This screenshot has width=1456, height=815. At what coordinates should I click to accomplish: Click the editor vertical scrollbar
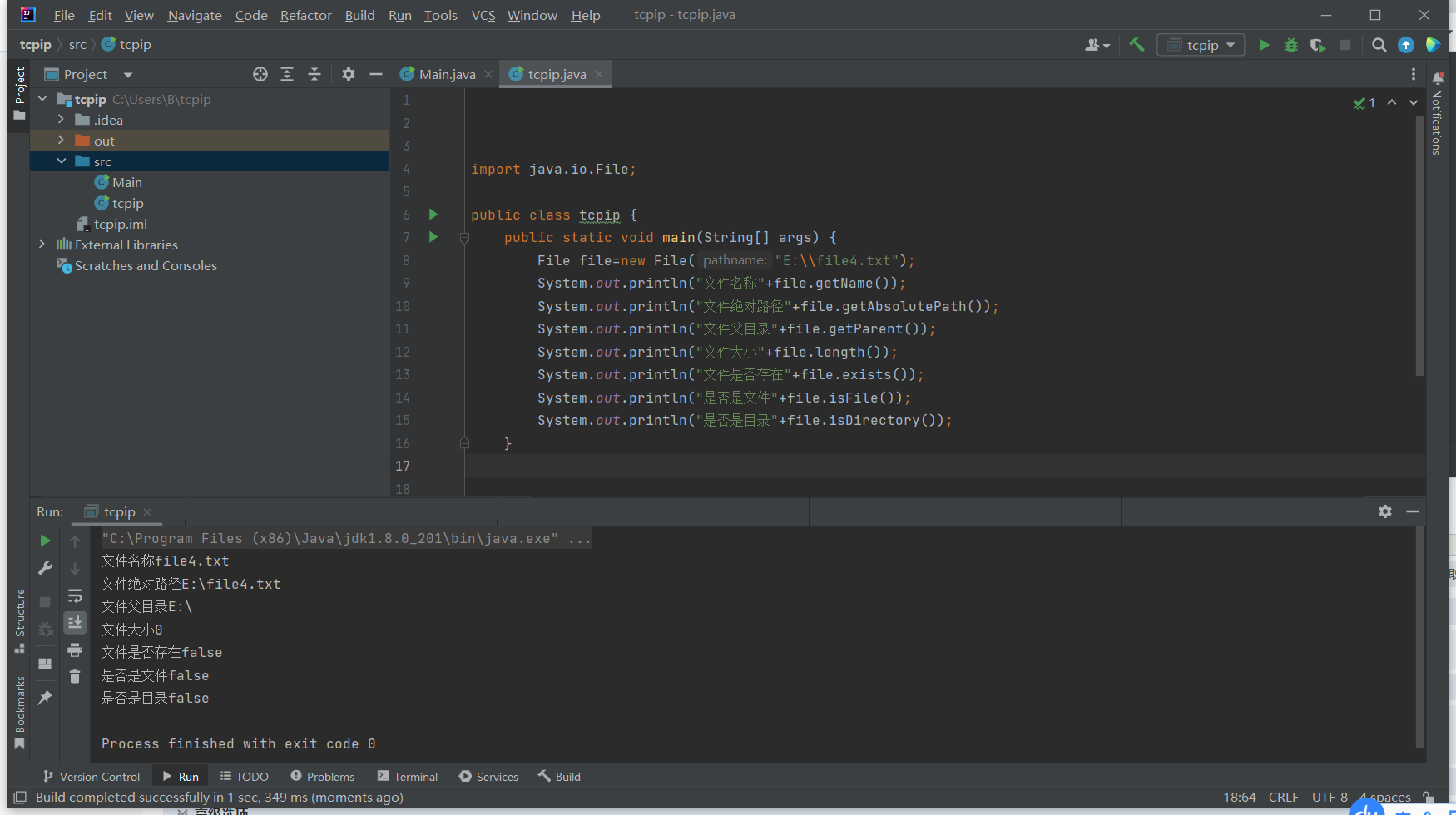pyautogui.click(x=1419, y=249)
